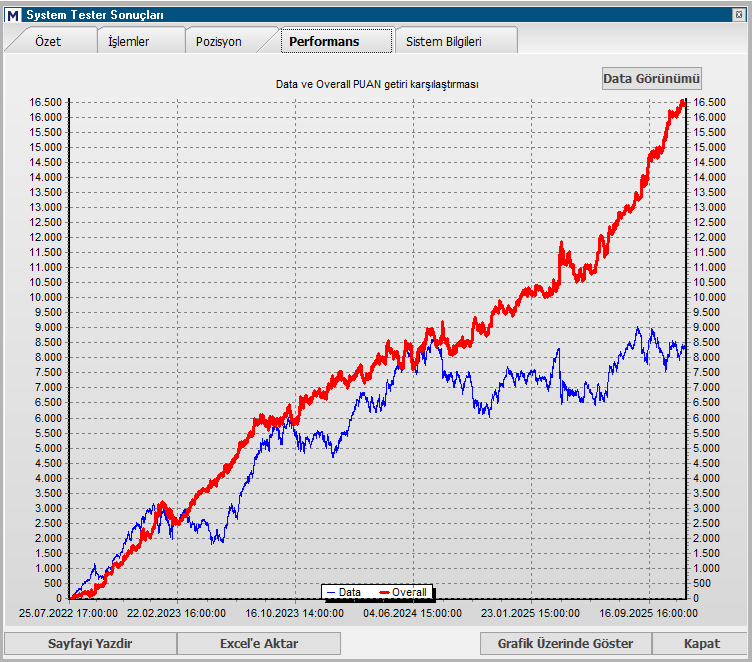Click the date label 25.07.2022 17:00:00

coord(68,613)
